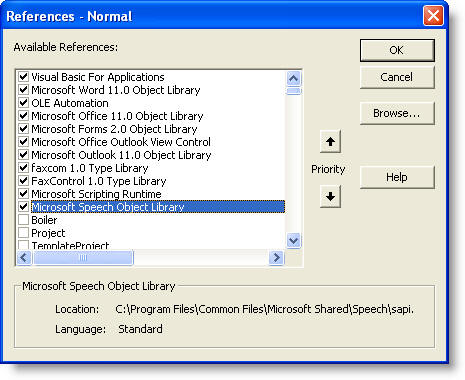The height and width of the screenshot is (380, 465).
Task: Toggle the OLE Automation checkbox
Action: pos(23,103)
